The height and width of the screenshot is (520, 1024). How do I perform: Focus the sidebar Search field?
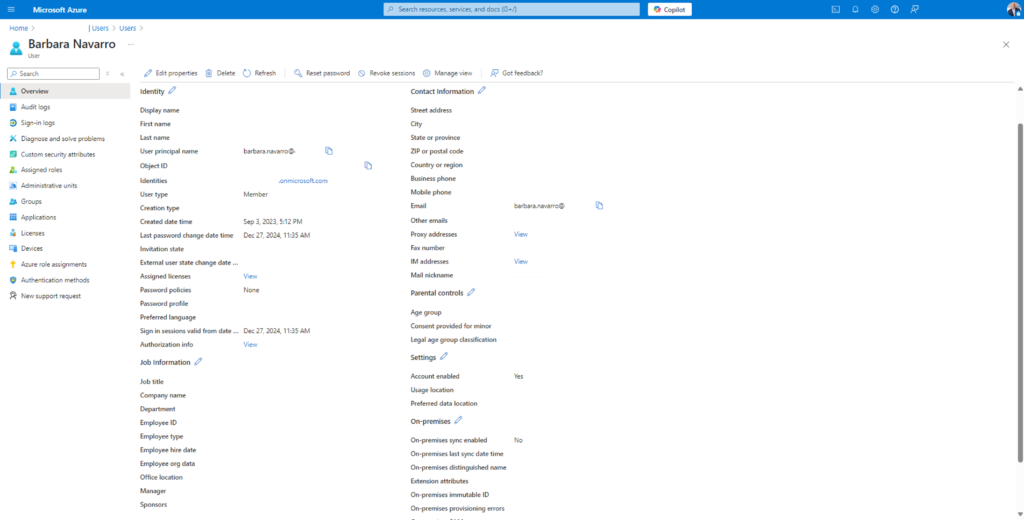click(54, 74)
